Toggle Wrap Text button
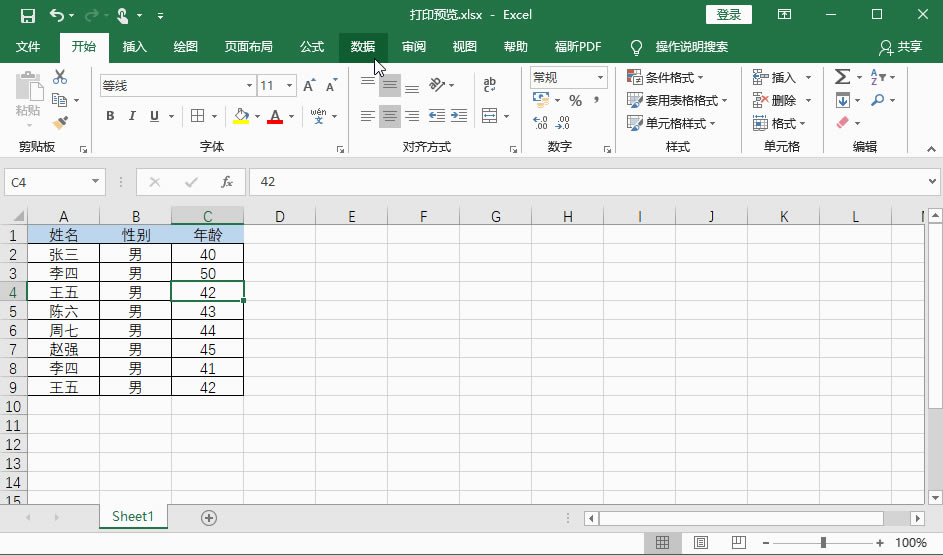 pyautogui.click(x=490, y=85)
